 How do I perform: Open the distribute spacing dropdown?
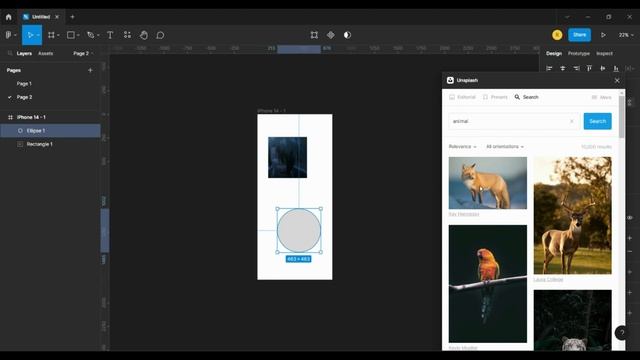click(630, 68)
